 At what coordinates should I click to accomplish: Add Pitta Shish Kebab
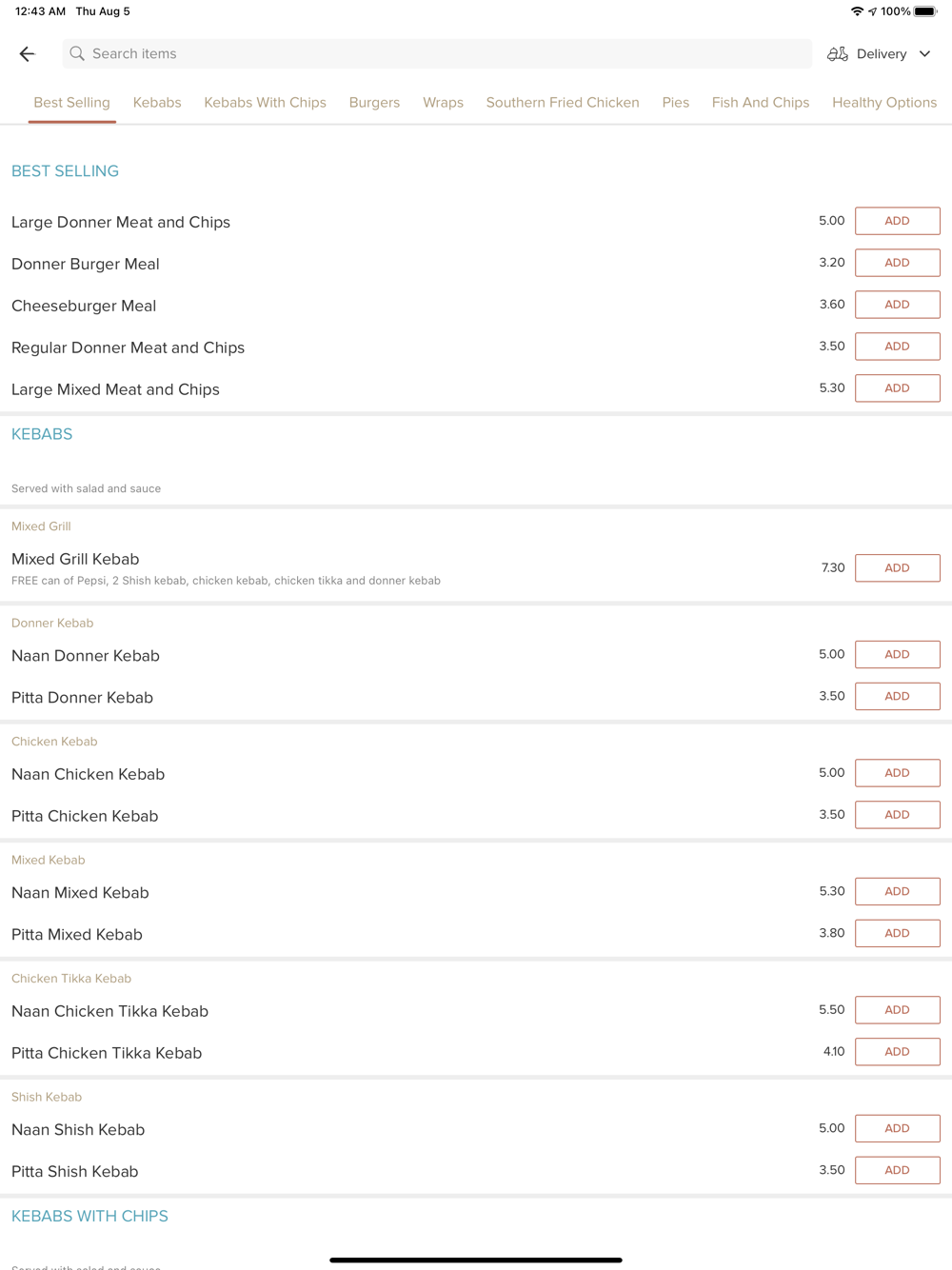(x=897, y=1170)
